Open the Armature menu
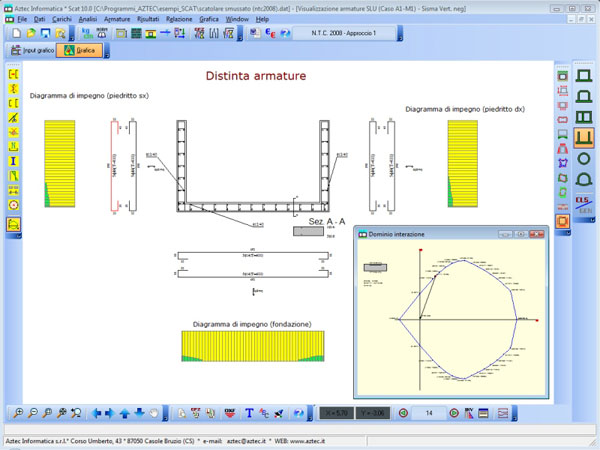 pos(117,19)
